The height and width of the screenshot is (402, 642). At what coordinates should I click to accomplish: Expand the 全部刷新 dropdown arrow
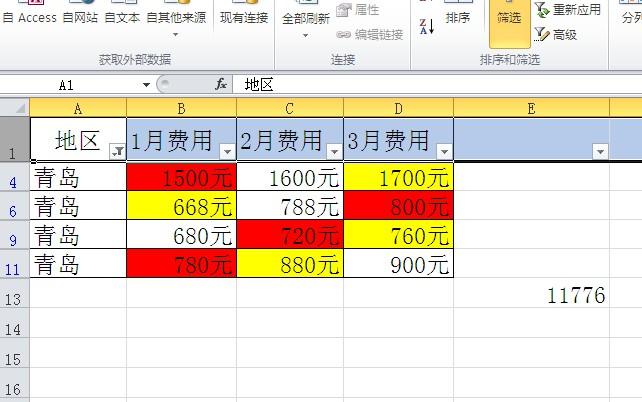click(305, 36)
